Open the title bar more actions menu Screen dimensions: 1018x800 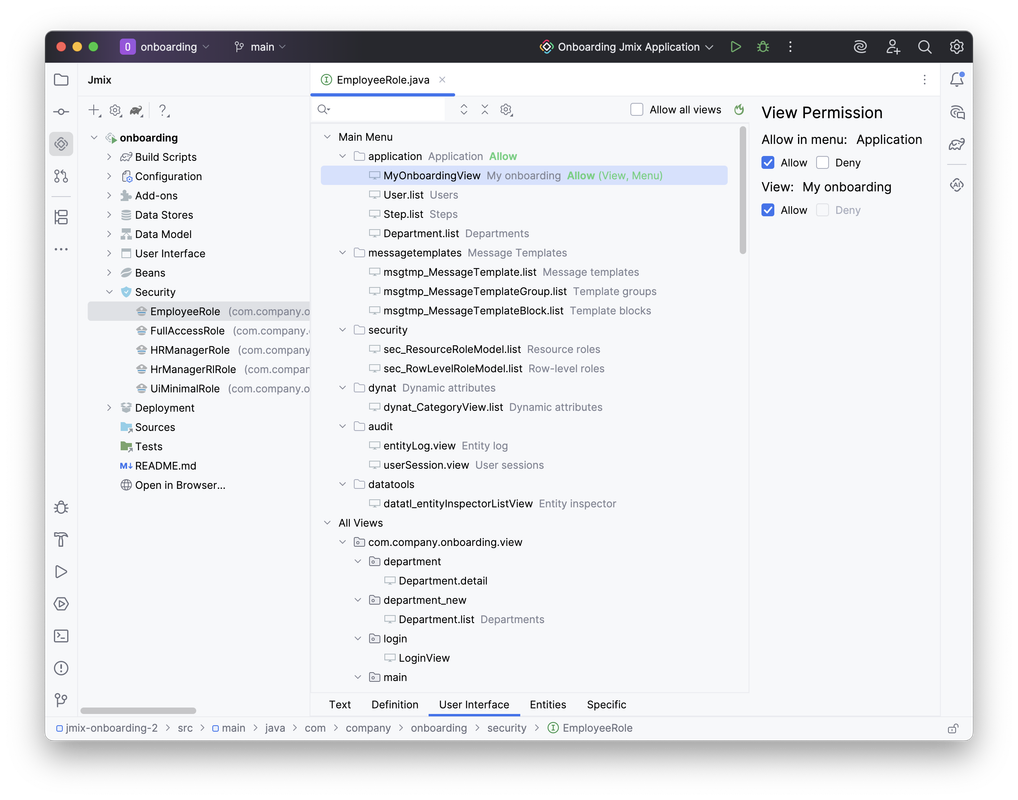tap(790, 47)
